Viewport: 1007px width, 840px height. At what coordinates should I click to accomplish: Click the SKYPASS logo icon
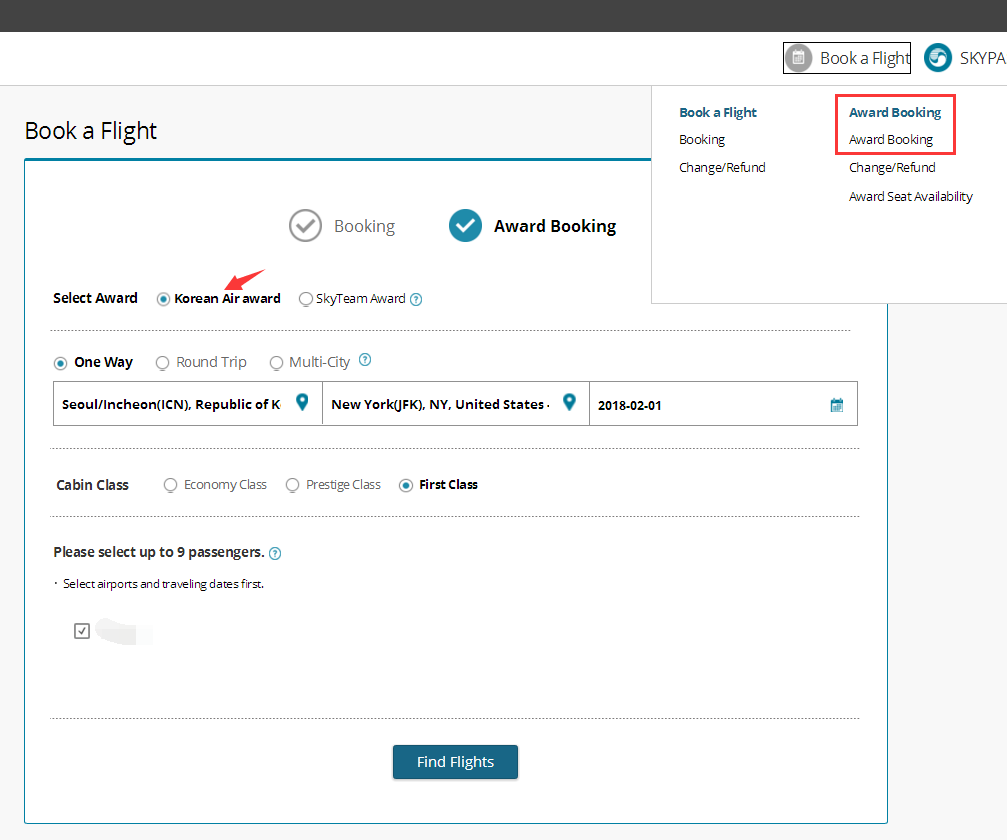[938, 58]
